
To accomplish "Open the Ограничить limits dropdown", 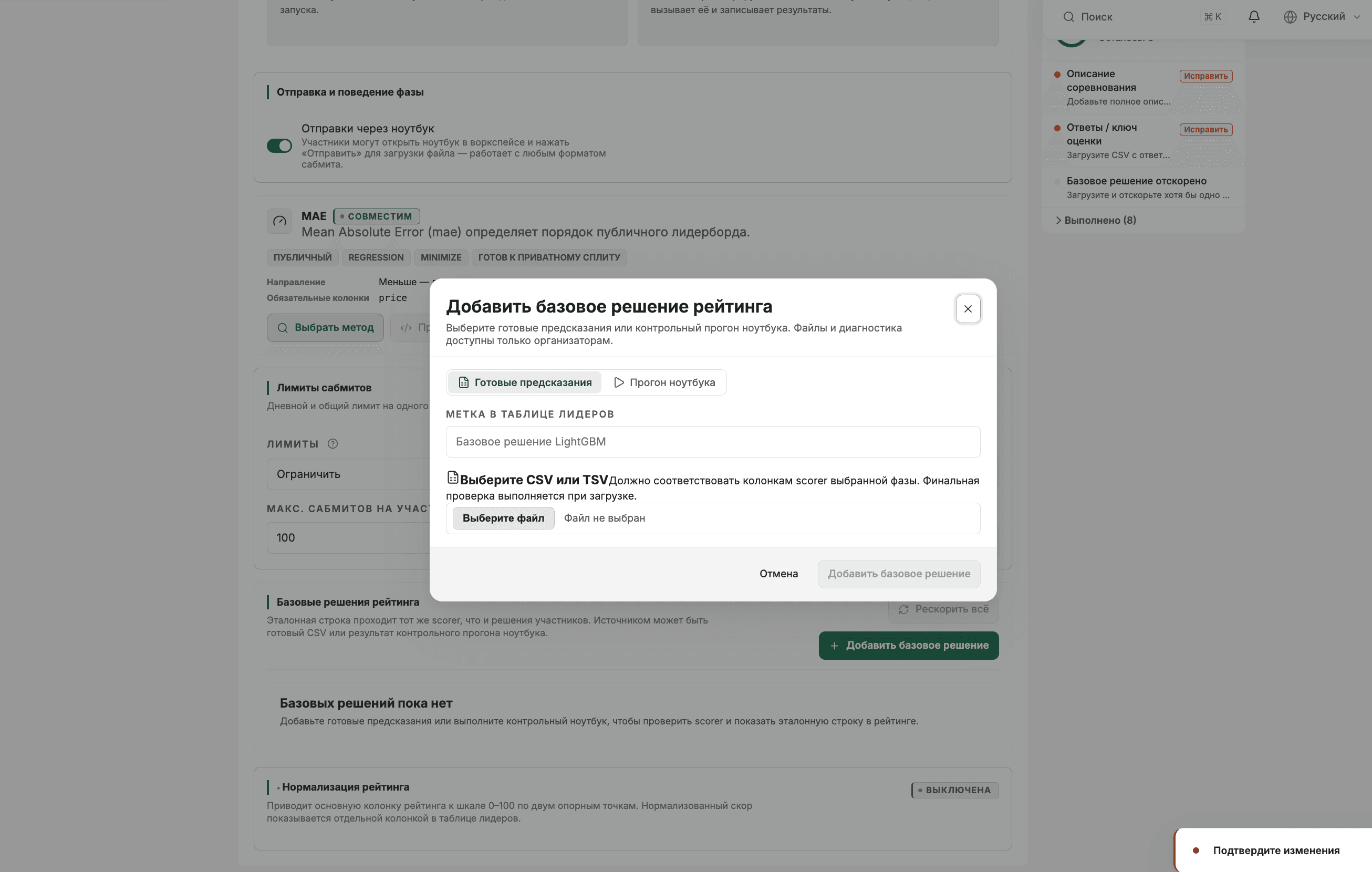I will (x=348, y=474).
